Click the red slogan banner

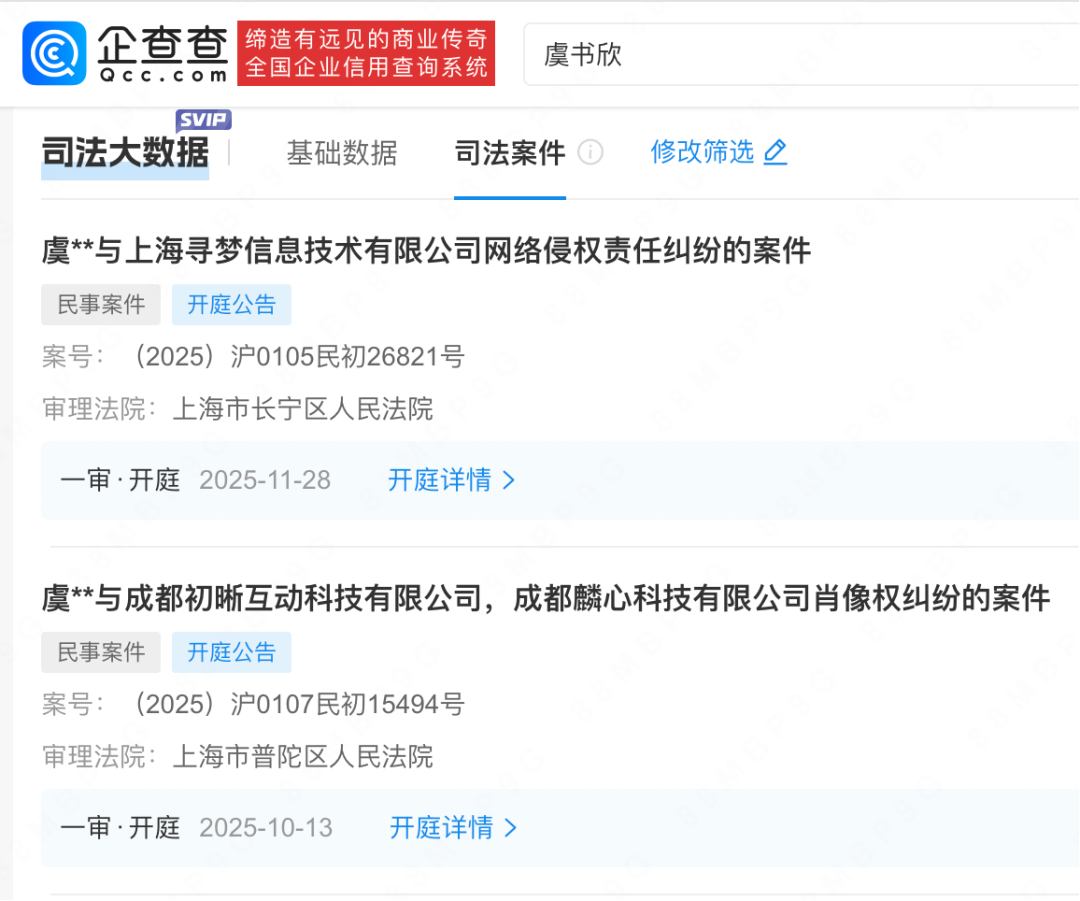click(366, 53)
